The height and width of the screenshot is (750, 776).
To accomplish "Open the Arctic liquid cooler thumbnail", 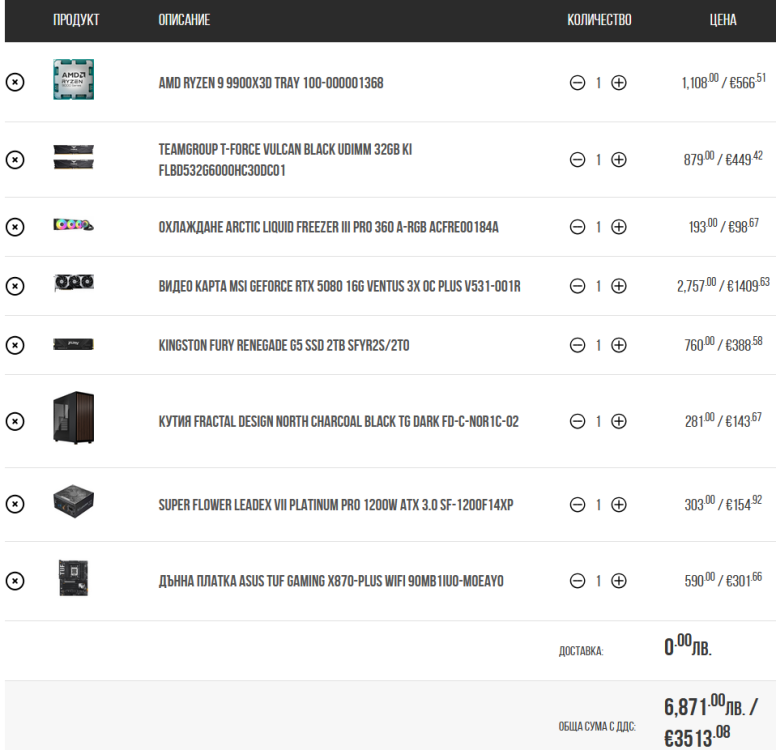I will point(74,225).
